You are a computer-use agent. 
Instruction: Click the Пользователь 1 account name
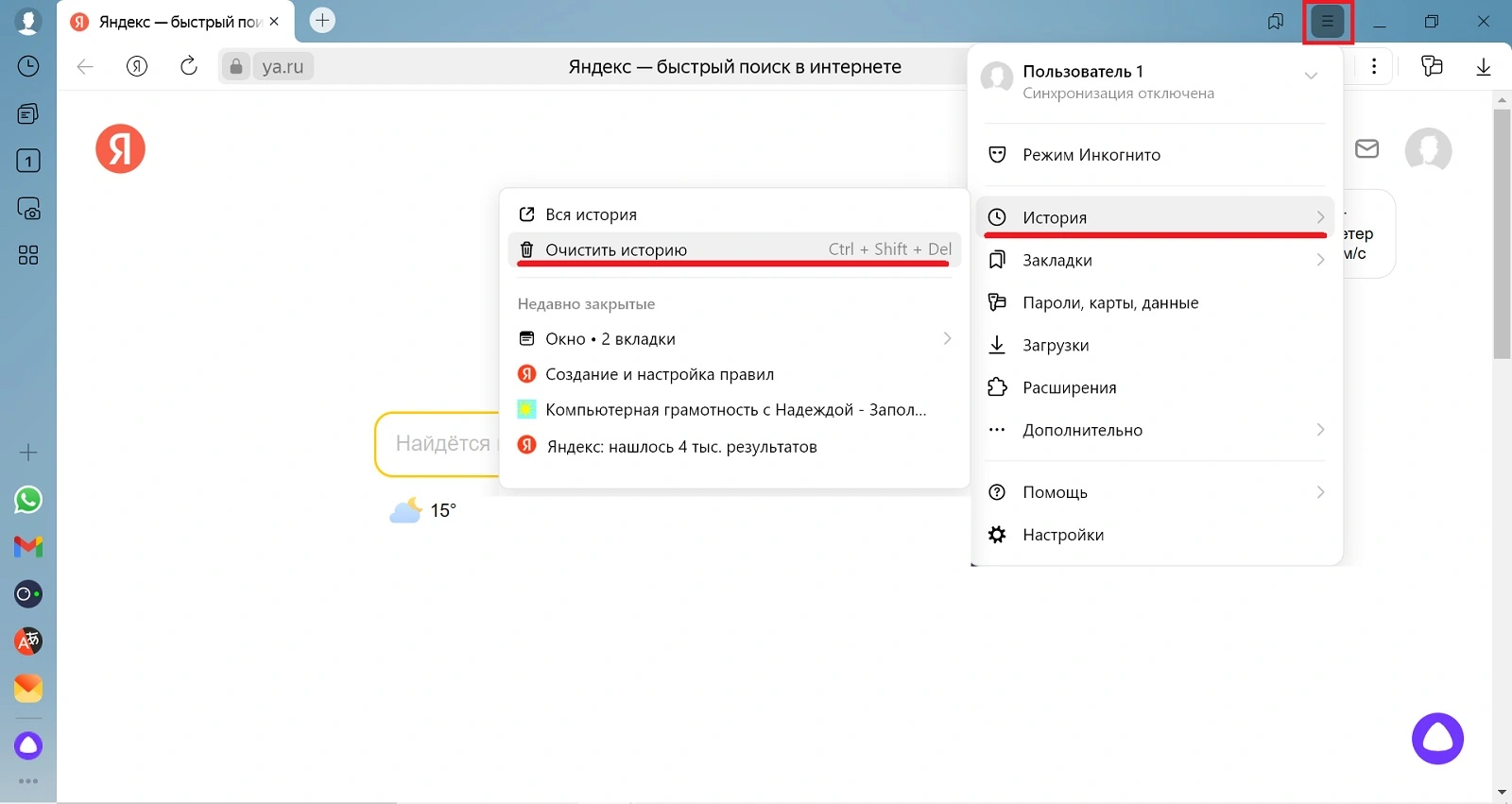1083,72
